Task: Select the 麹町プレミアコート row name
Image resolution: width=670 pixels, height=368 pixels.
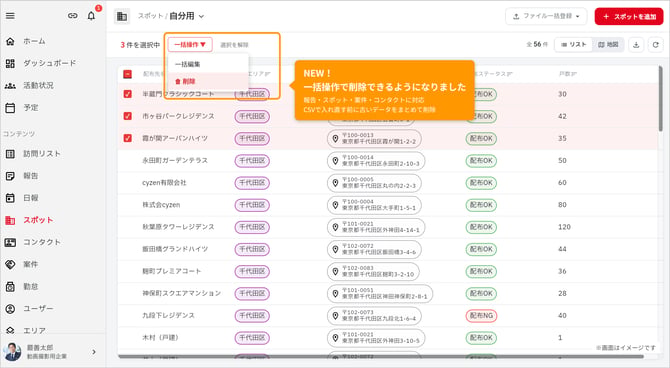Action: tap(171, 271)
